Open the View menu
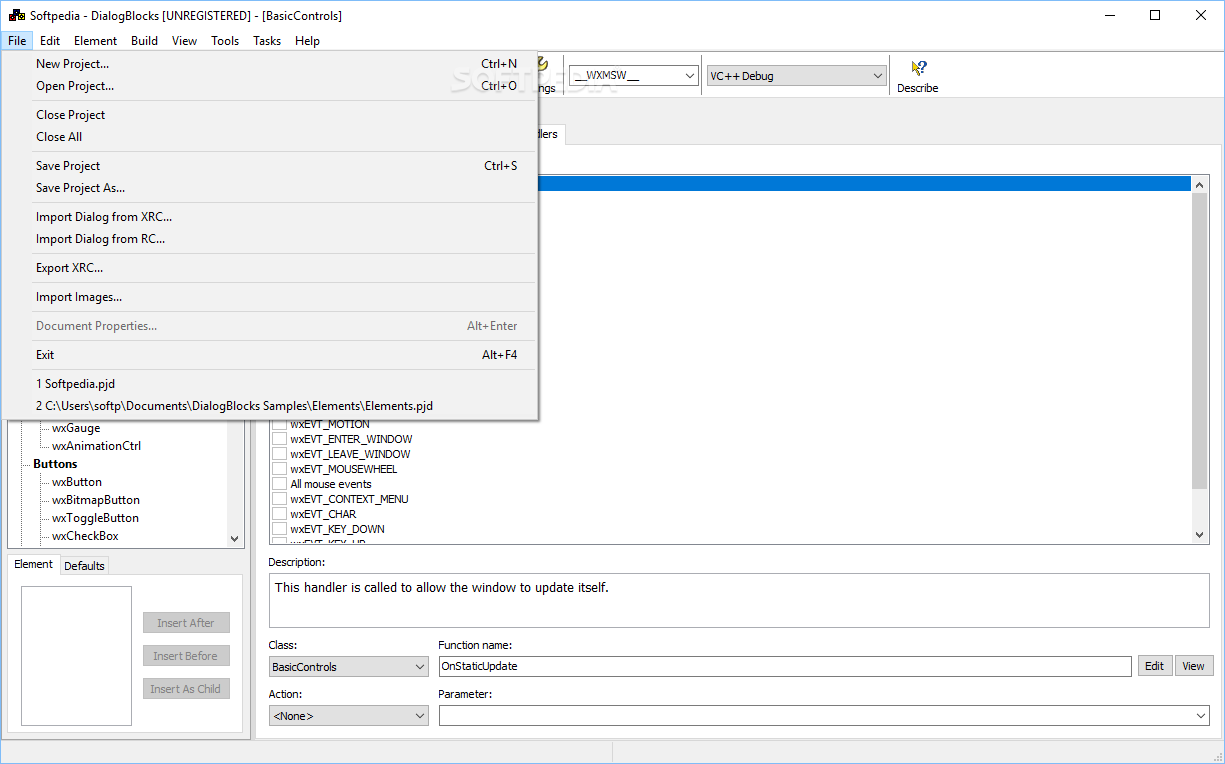Image resolution: width=1225 pixels, height=764 pixels. pyautogui.click(x=184, y=41)
